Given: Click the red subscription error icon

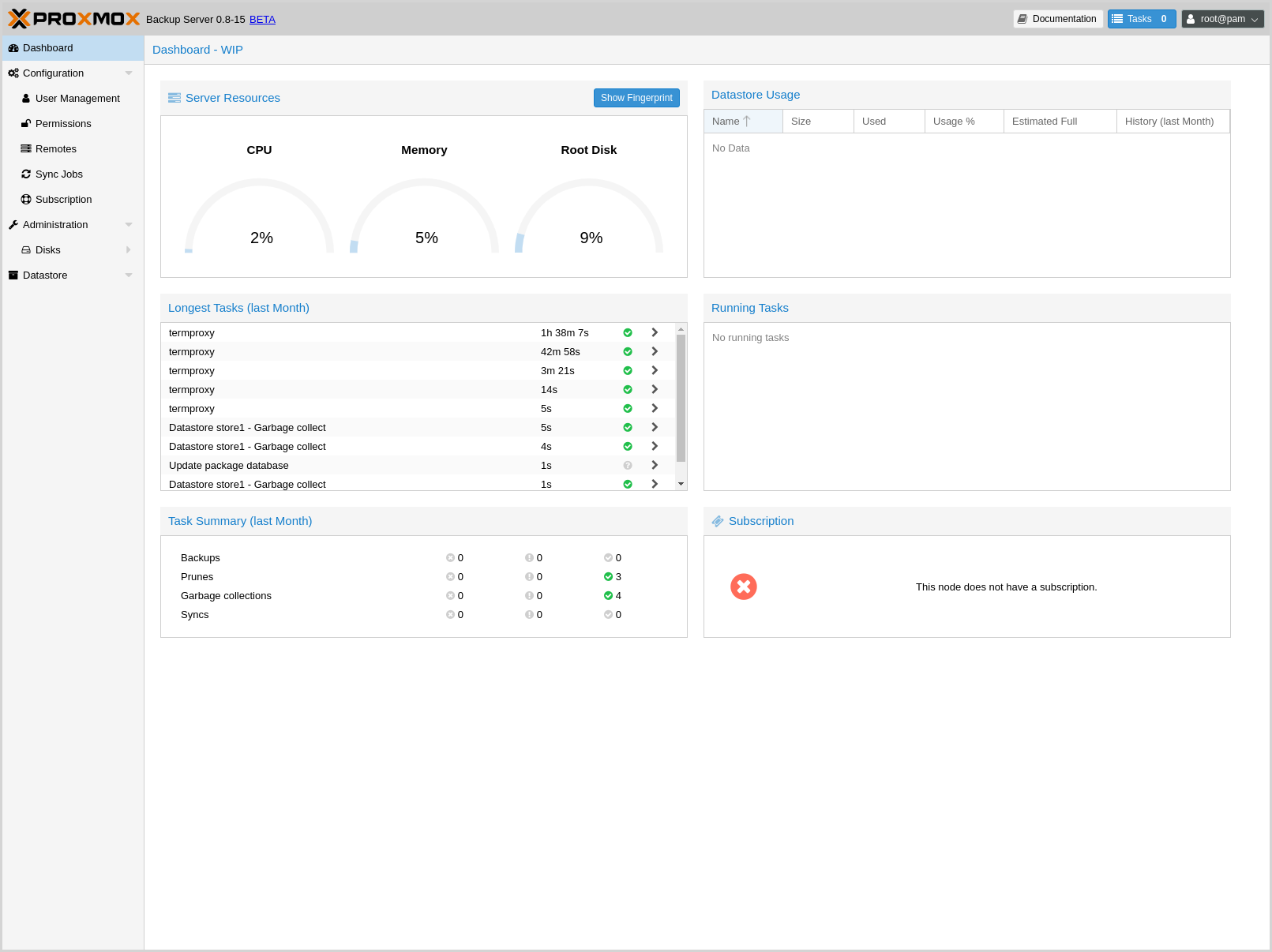Looking at the screenshot, I should tap(743, 587).
